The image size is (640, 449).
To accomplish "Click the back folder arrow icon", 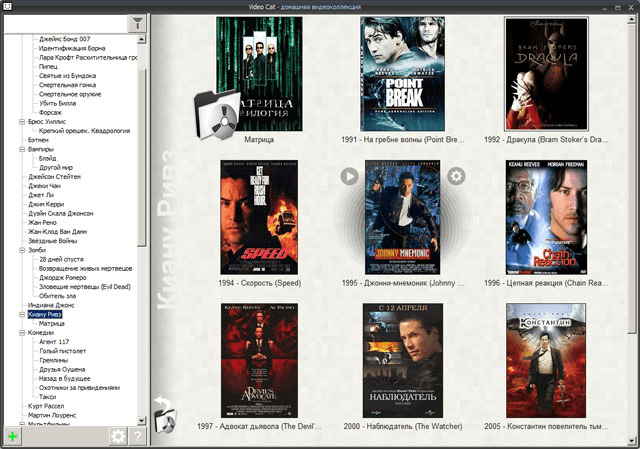I will pyautogui.click(x=164, y=414).
